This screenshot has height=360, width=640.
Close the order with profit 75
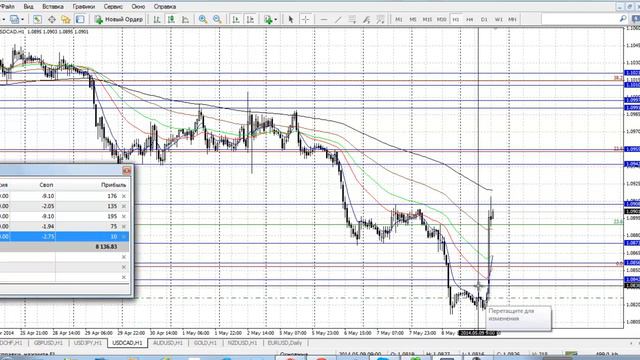124,226
